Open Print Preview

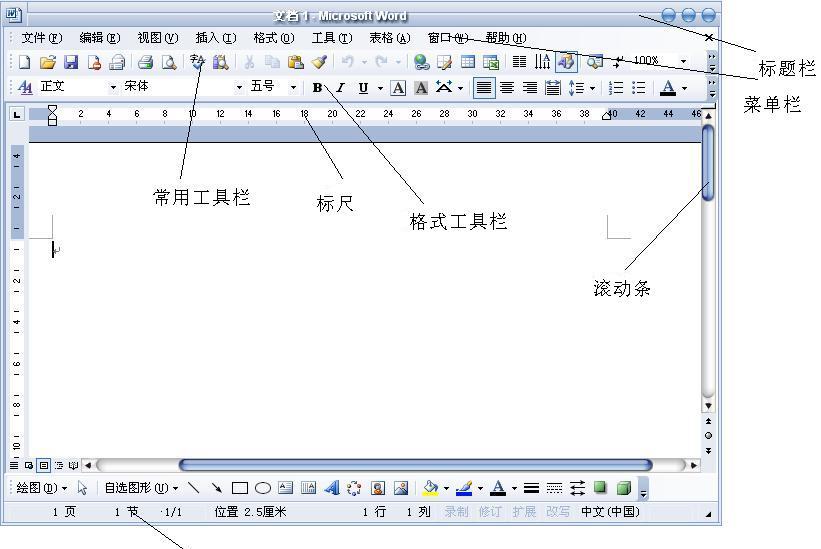click(x=169, y=62)
